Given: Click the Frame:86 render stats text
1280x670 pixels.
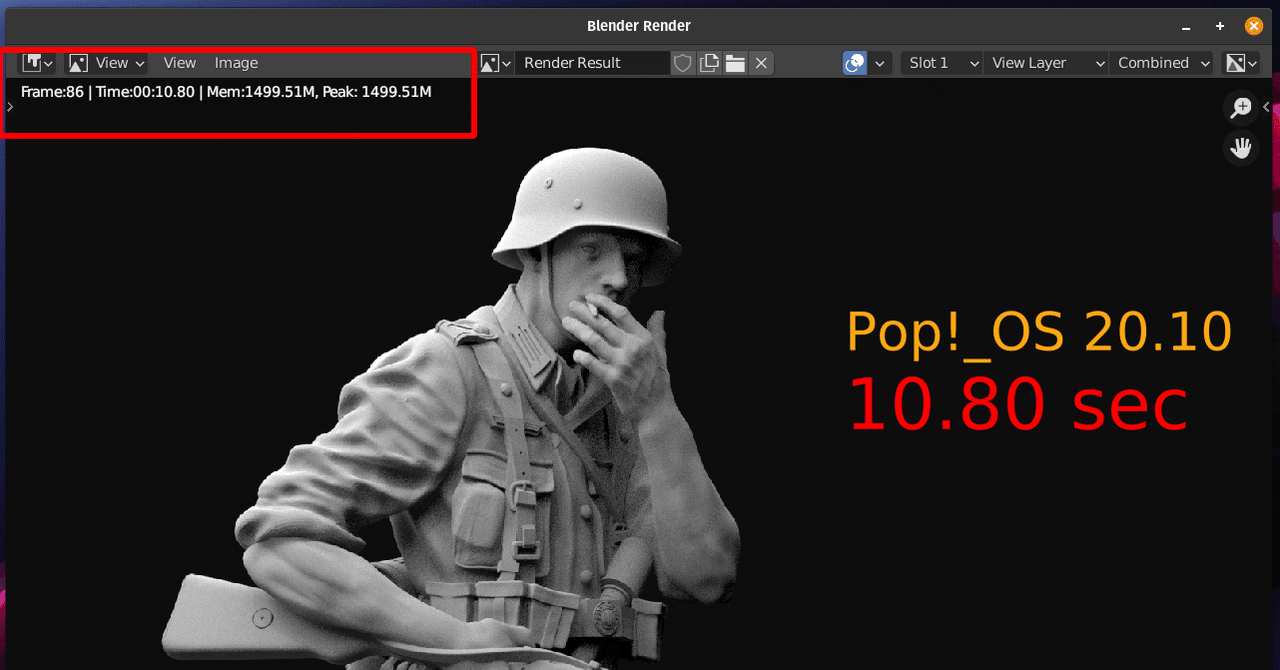Looking at the screenshot, I should coord(225,91).
